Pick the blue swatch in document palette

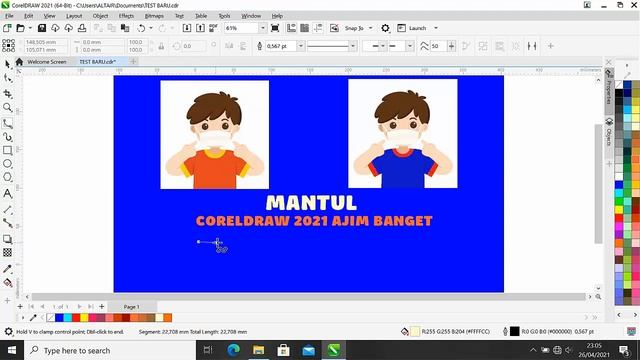[59, 318]
